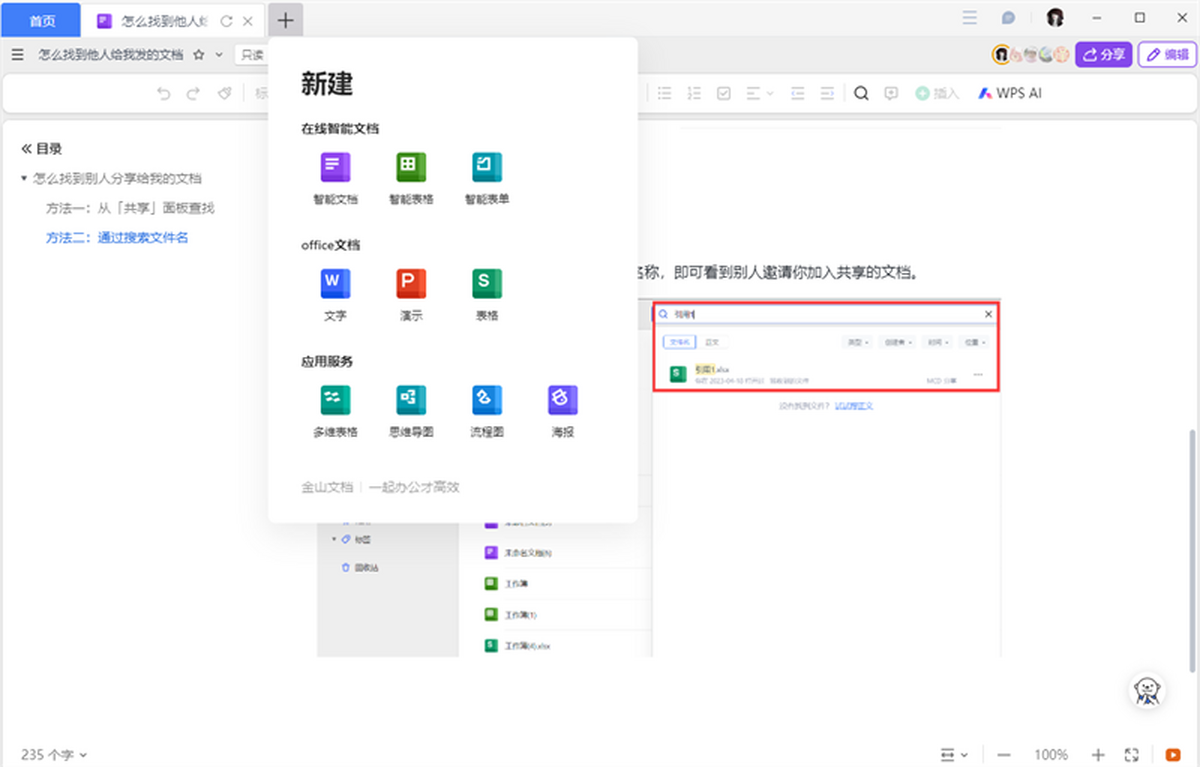Jump to 方法一 in the outline
This screenshot has height=767, width=1200.
click(130, 208)
